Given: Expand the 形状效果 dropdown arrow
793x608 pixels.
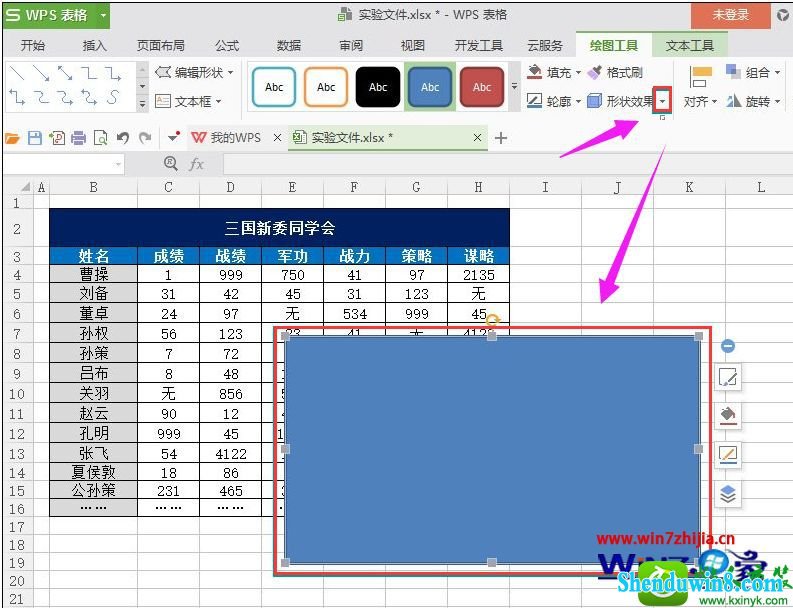Looking at the screenshot, I should click(662, 102).
